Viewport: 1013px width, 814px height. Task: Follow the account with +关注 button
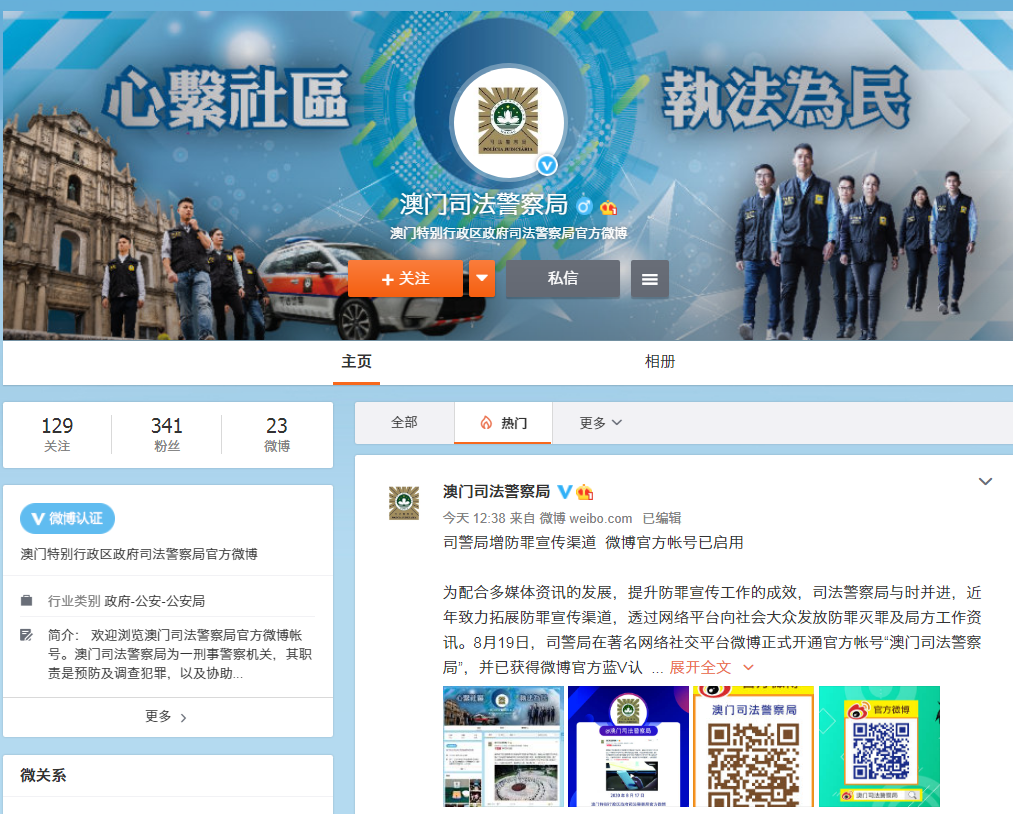click(406, 278)
